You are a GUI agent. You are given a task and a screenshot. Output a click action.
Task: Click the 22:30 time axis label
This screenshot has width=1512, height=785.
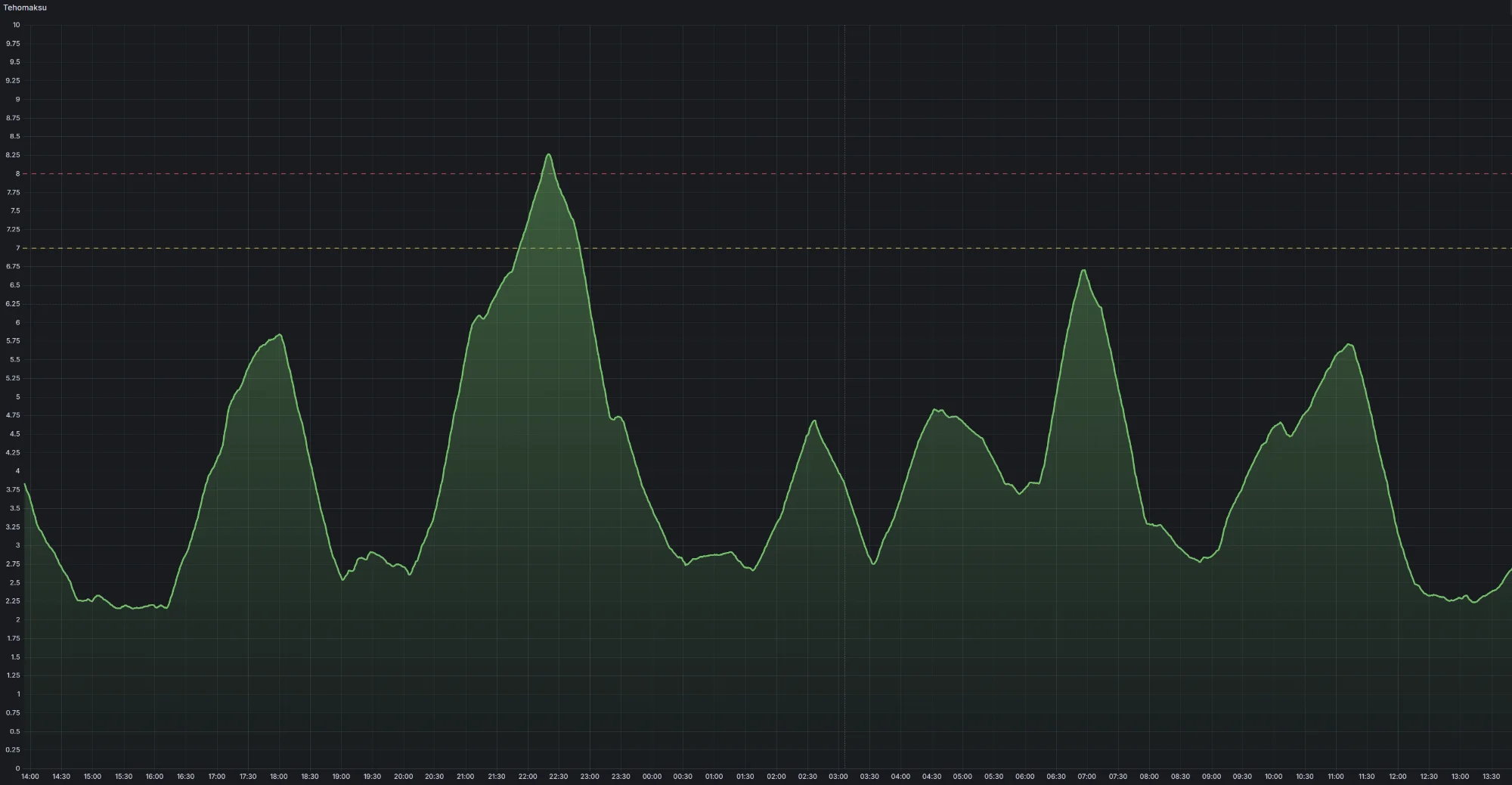click(x=559, y=777)
